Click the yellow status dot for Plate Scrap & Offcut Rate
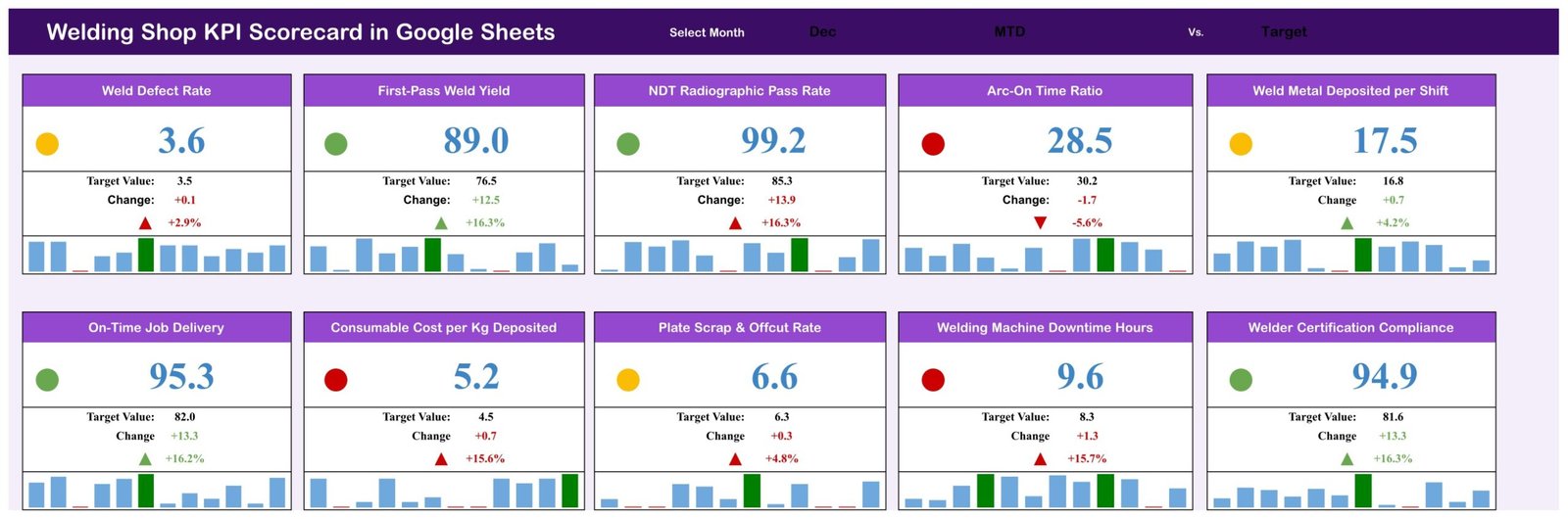This screenshot has width=1568, height=519. pos(628,380)
